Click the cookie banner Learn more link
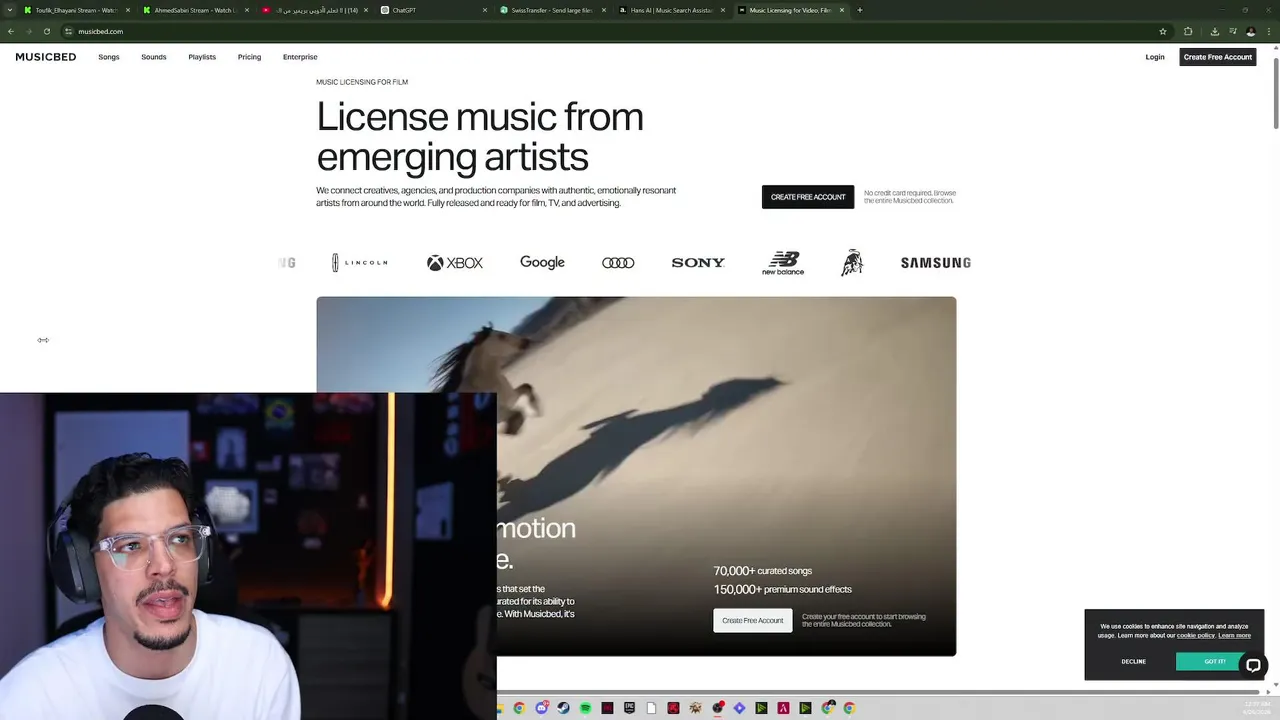 (1234, 636)
